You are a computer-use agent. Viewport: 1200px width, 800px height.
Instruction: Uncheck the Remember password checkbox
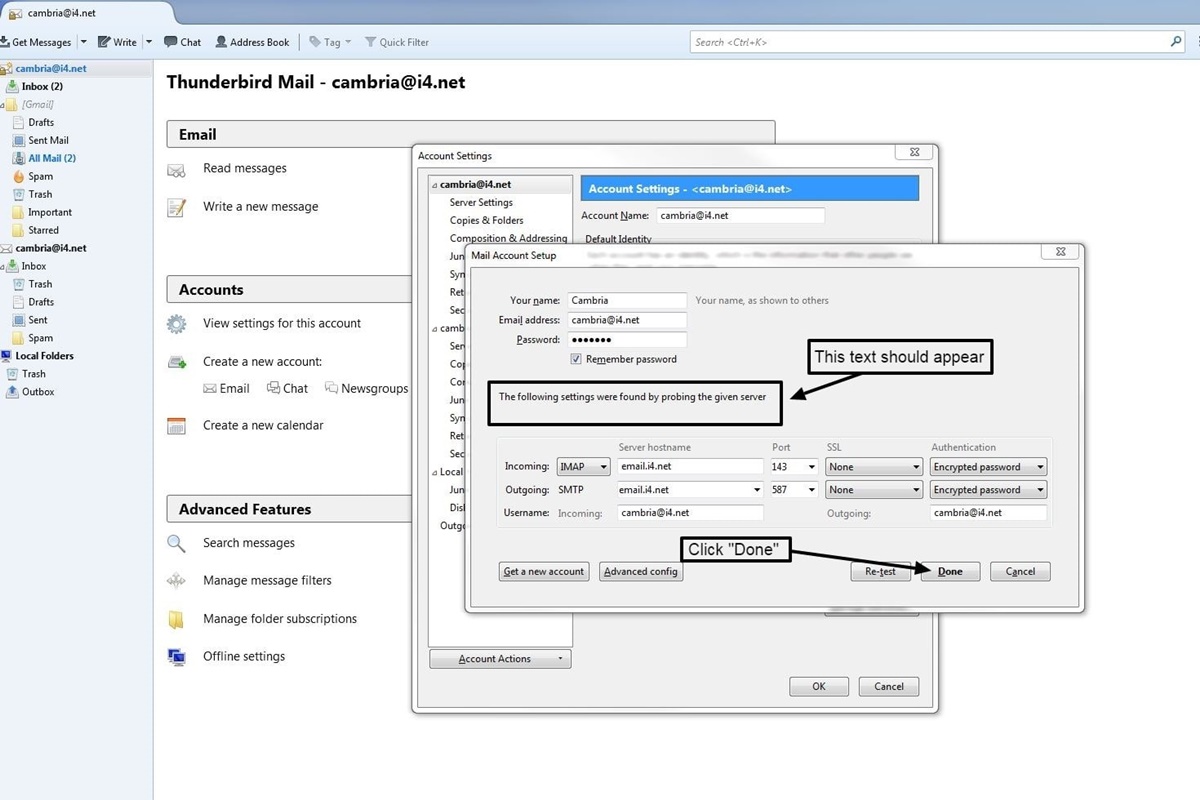pyautogui.click(x=576, y=359)
